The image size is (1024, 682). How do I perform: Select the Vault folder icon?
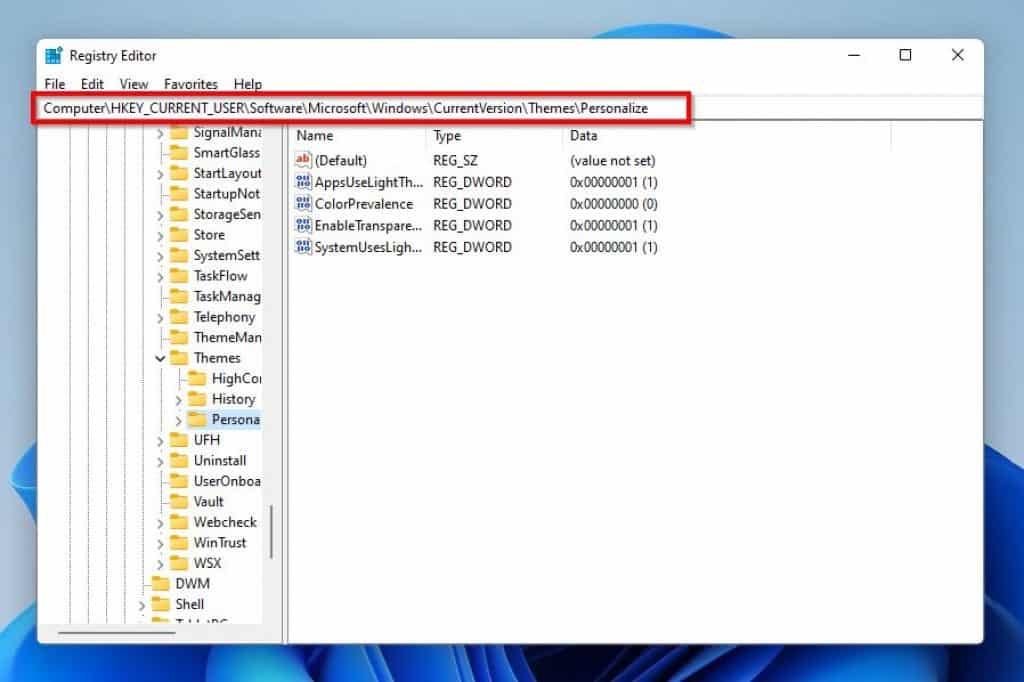point(179,501)
